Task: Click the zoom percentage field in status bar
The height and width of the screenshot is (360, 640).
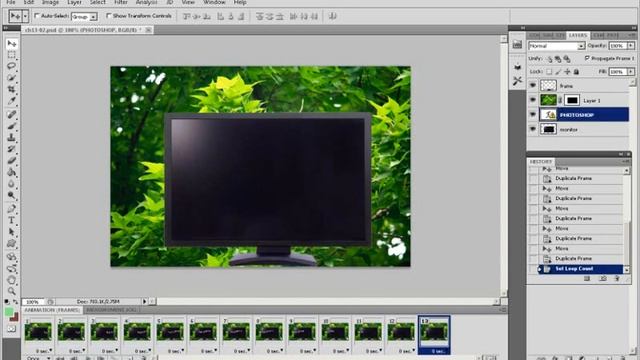Action: 33,302
